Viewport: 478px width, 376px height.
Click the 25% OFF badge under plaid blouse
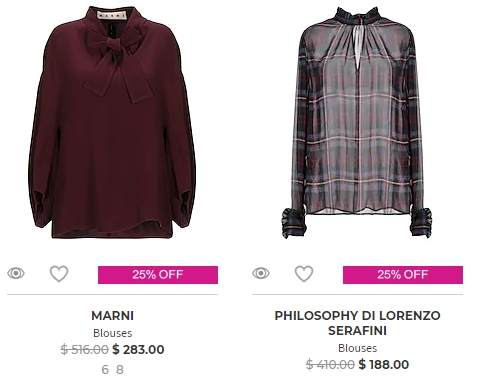tap(403, 275)
